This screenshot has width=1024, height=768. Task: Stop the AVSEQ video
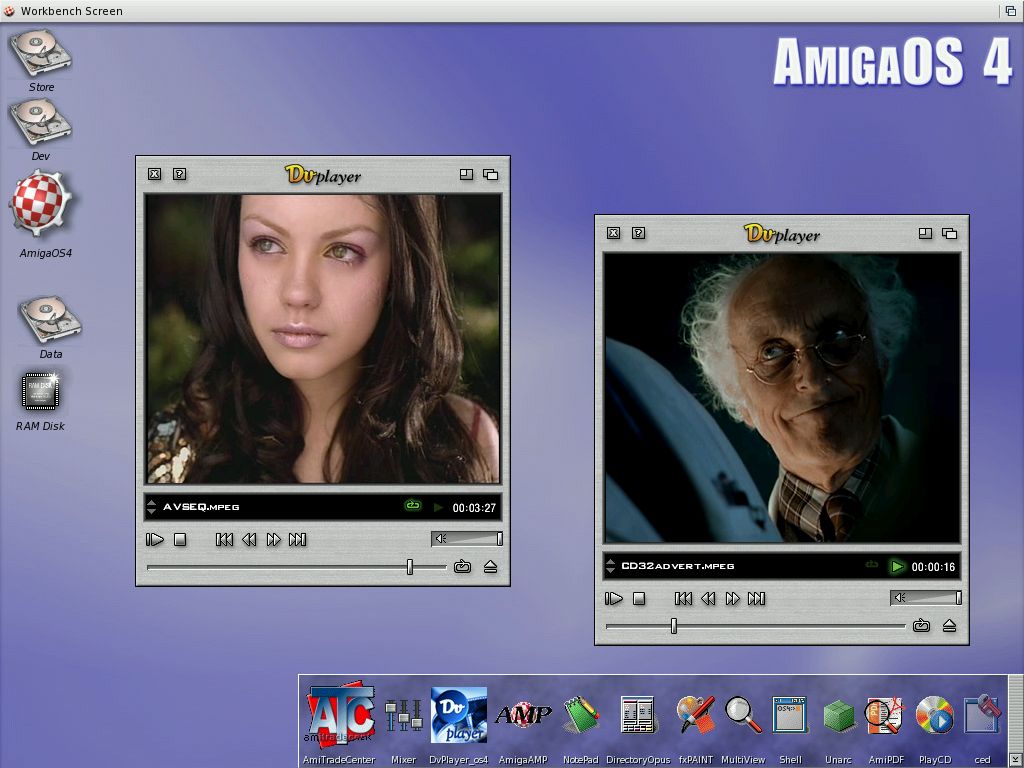click(x=180, y=539)
